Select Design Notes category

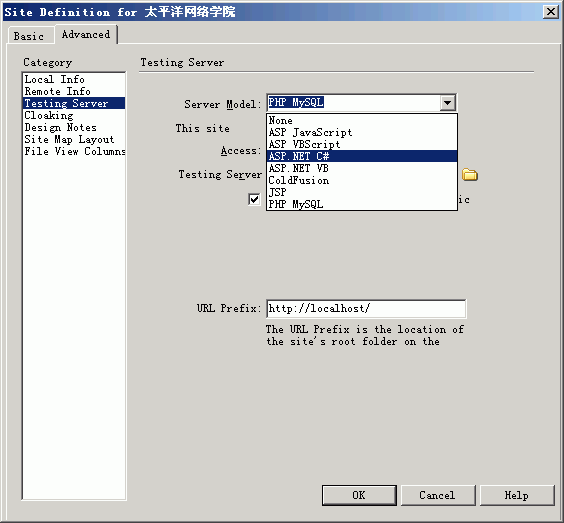coord(60,127)
